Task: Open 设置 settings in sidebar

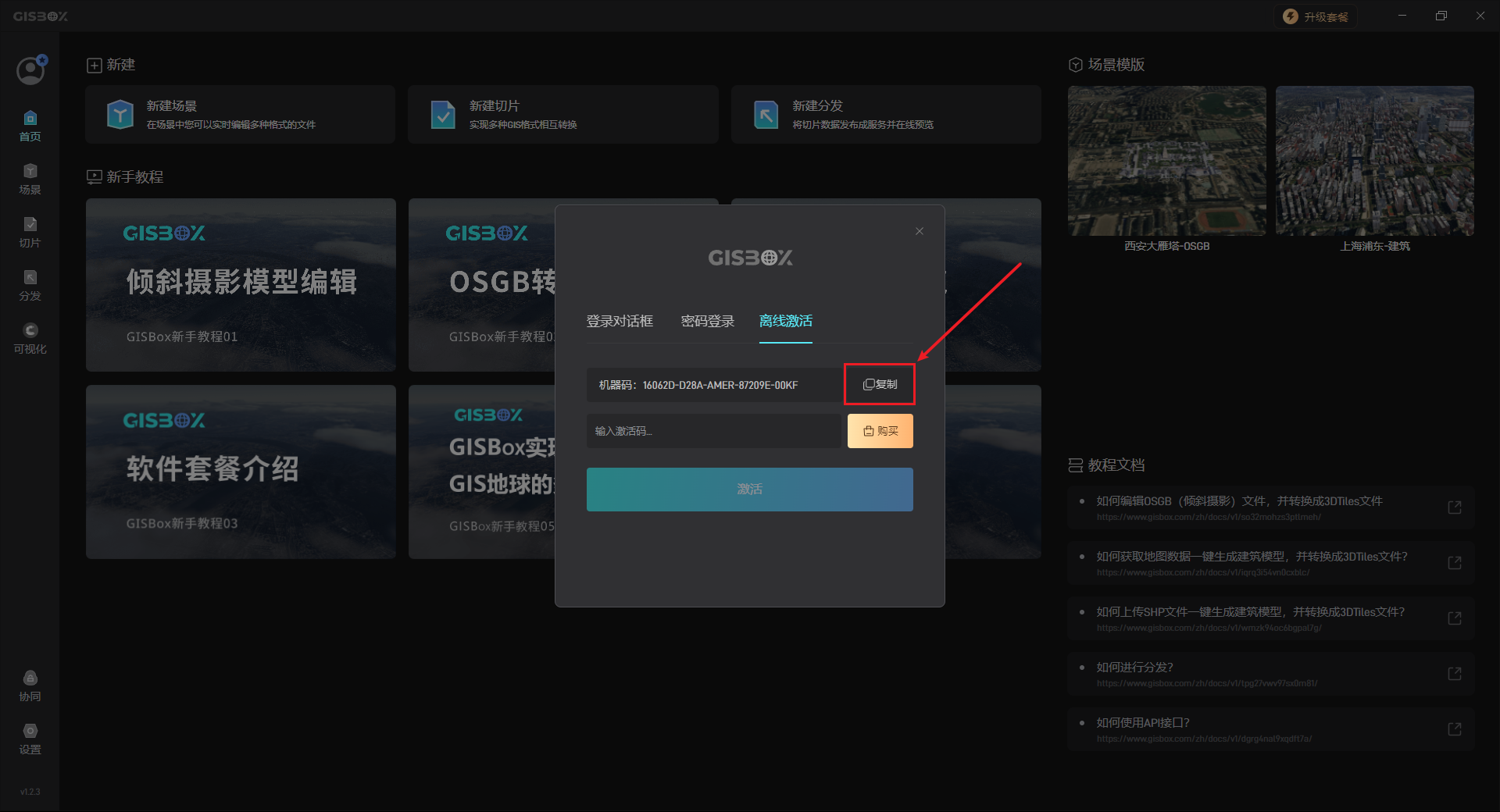Action: click(x=30, y=739)
